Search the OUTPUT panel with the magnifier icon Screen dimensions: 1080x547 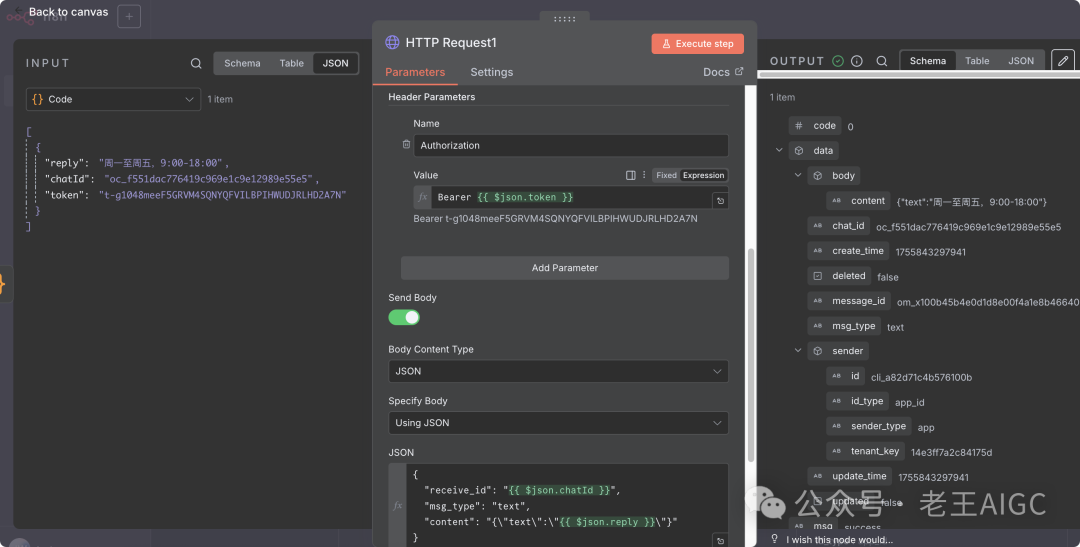pos(882,61)
